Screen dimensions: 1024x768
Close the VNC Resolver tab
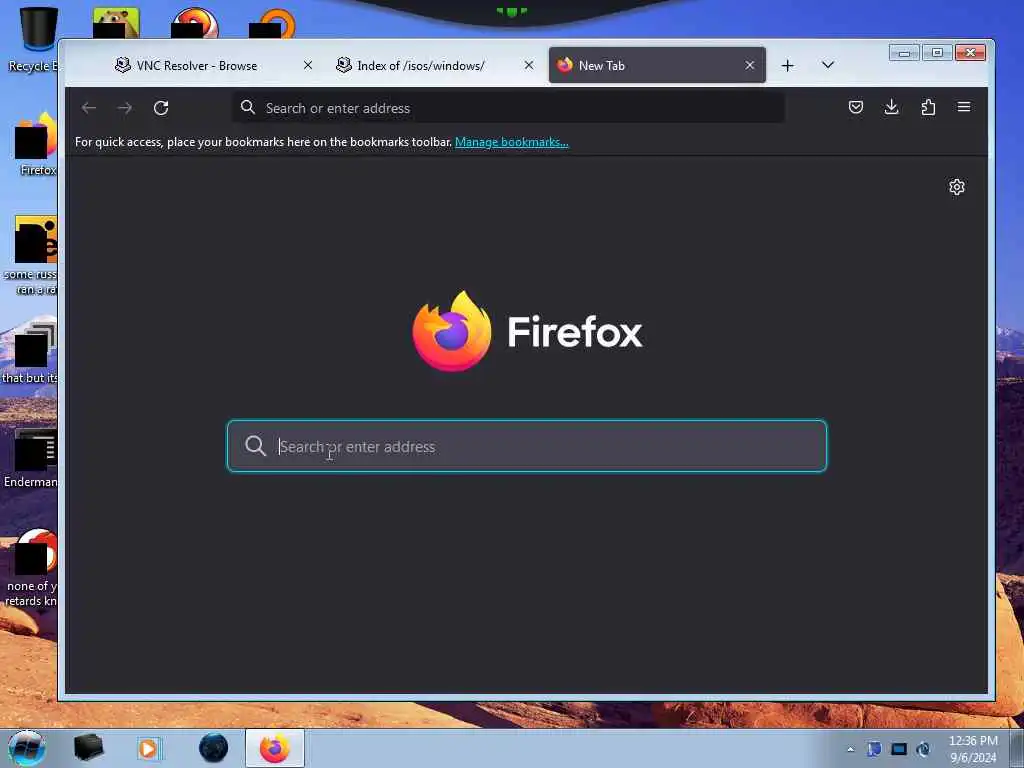coord(308,65)
